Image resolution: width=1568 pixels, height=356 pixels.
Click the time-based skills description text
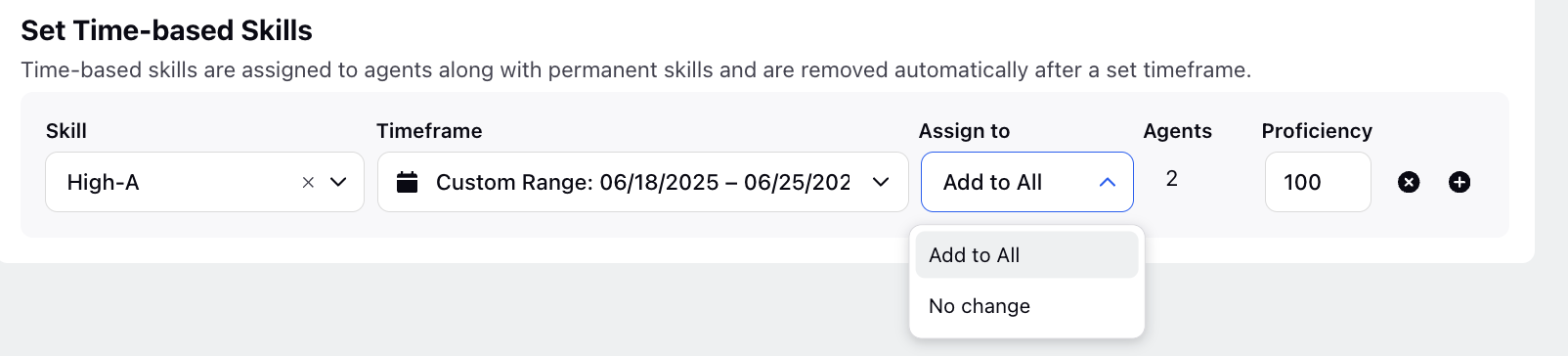pos(636,70)
